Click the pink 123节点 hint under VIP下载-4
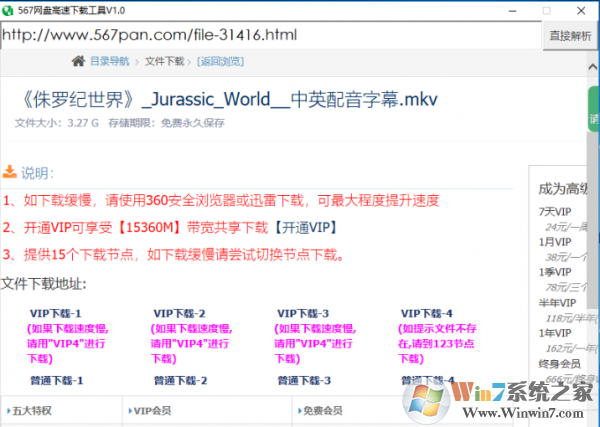 coord(437,344)
